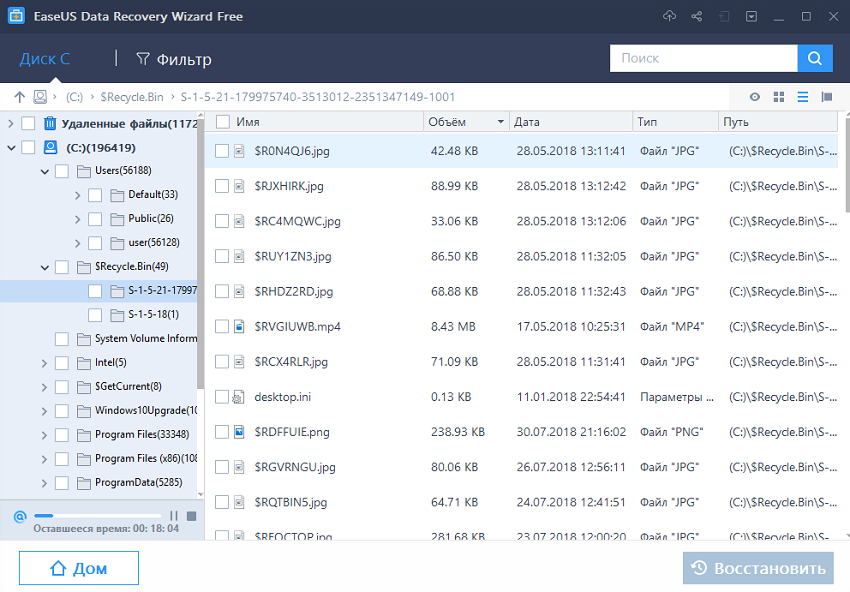Click the desktop.ini file icon

click(238, 397)
